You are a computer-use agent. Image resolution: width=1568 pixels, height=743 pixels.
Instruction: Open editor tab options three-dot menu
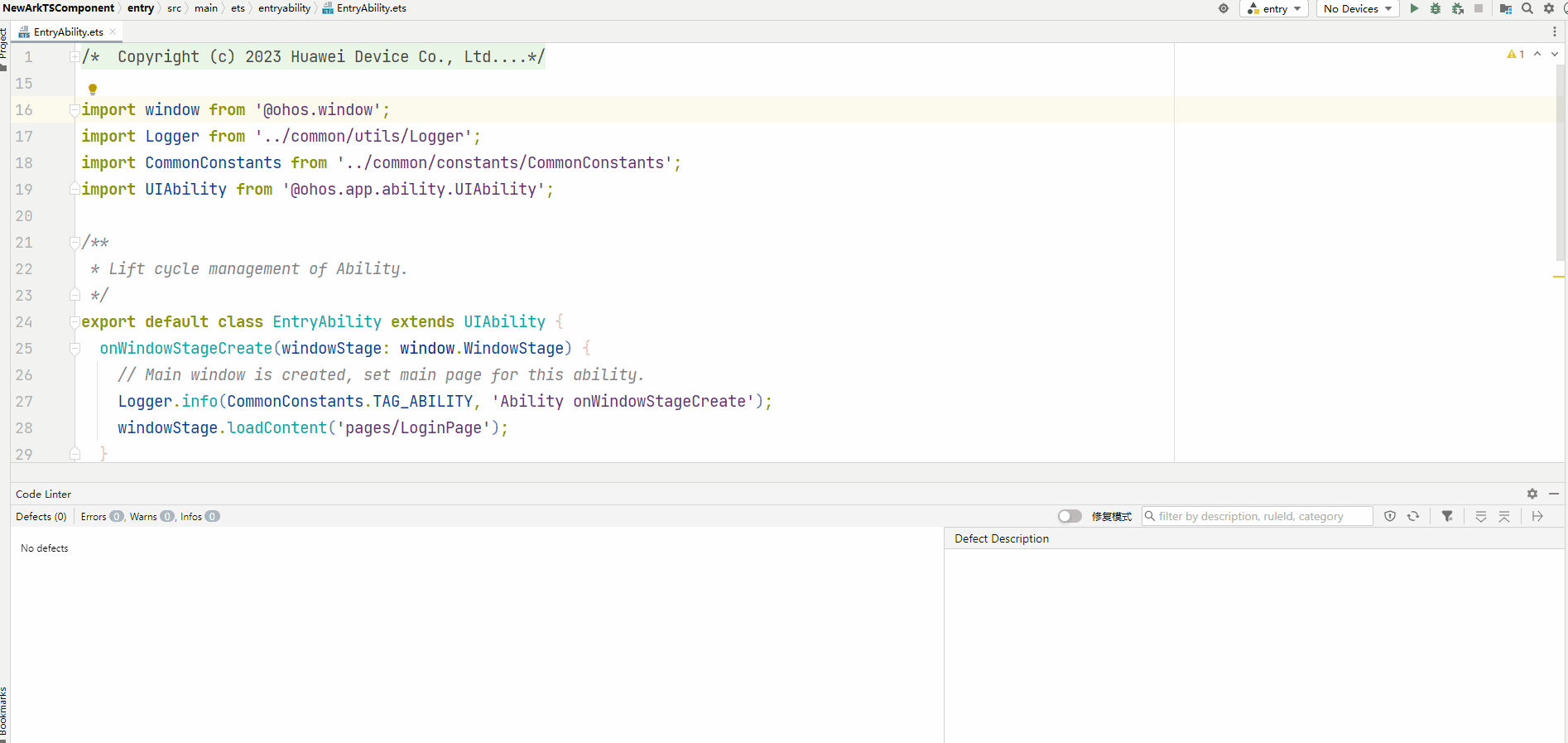point(1555,31)
